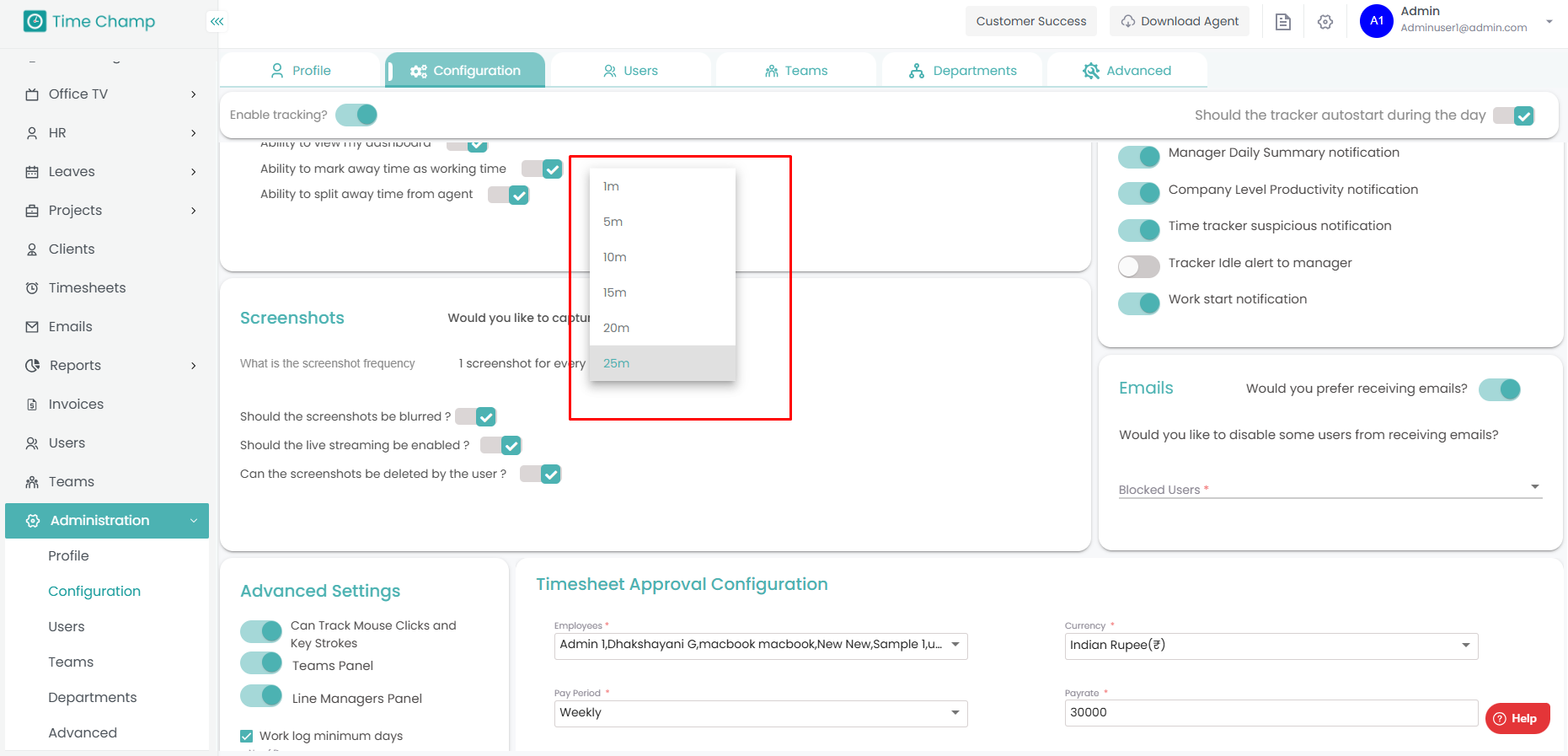
Task: Toggle mark away time as working time
Action: pyautogui.click(x=542, y=169)
